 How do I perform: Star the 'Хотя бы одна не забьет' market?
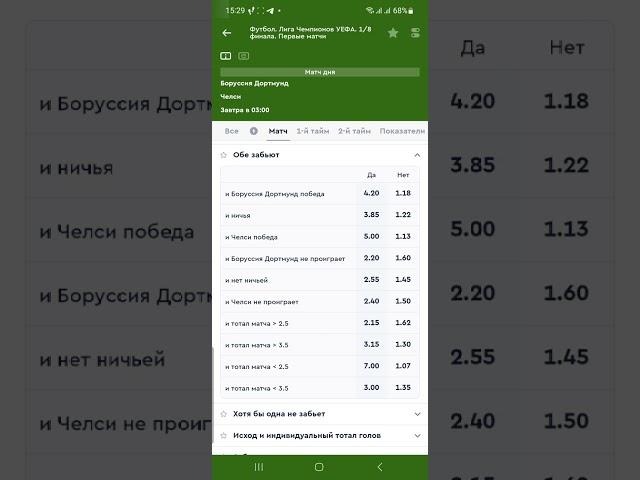223,414
